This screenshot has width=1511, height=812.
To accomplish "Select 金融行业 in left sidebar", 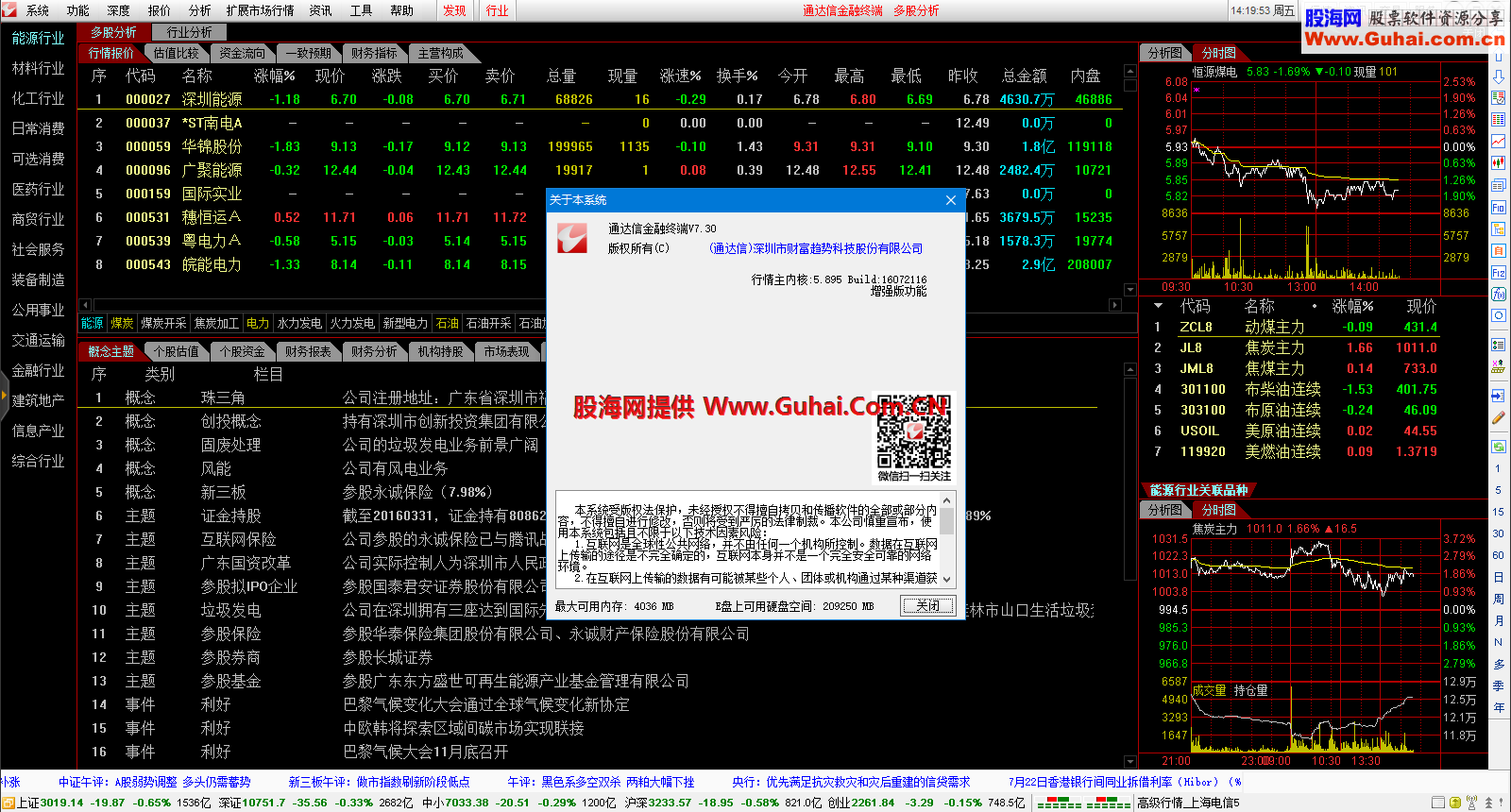I will click(x=39, y=370).
